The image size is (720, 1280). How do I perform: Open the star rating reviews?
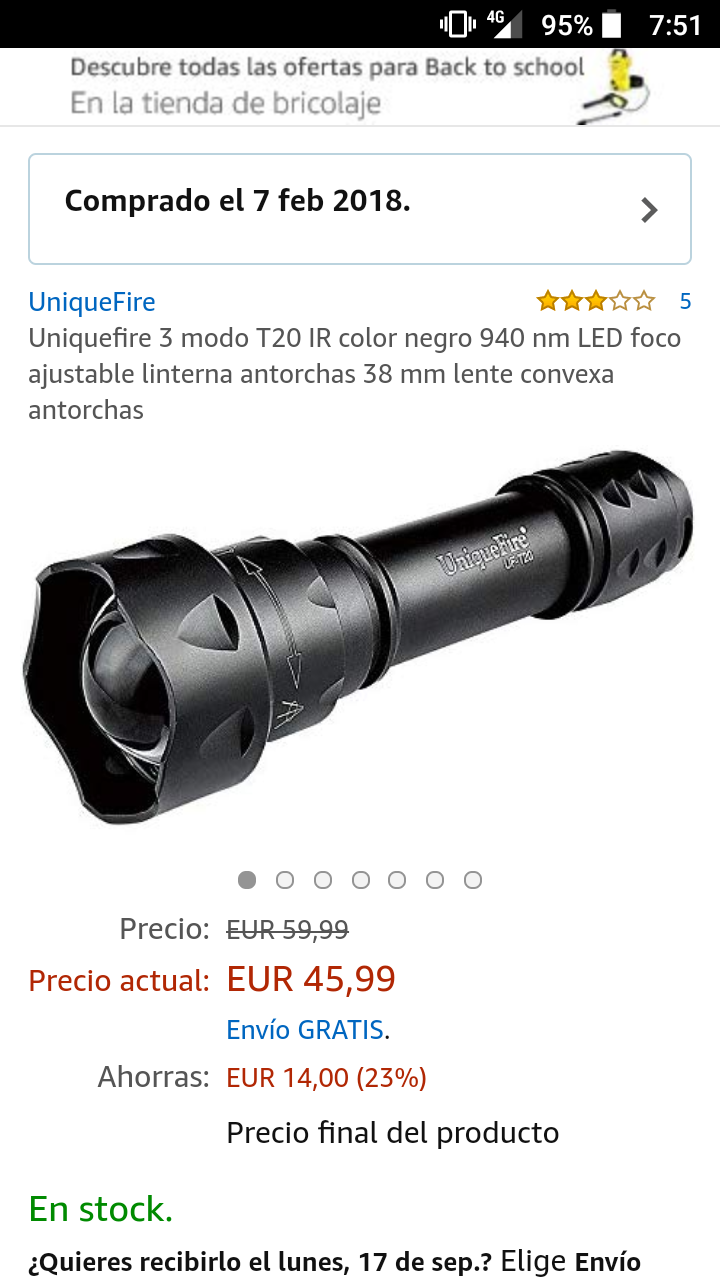coord(596,301)
